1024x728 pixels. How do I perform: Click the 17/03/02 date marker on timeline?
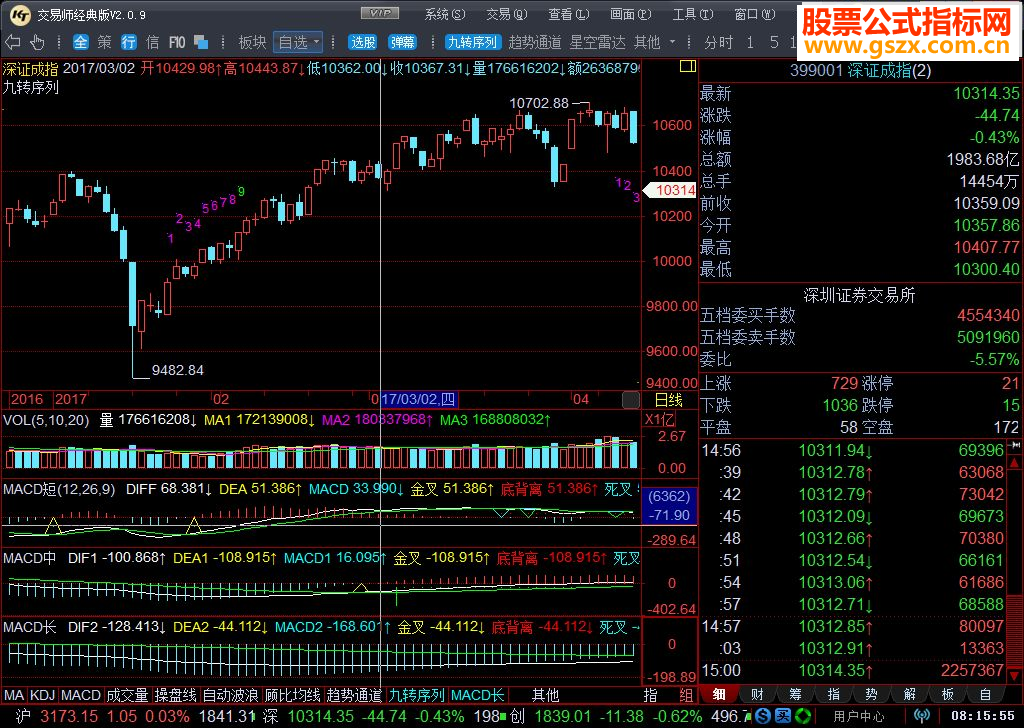click(418, 399)
